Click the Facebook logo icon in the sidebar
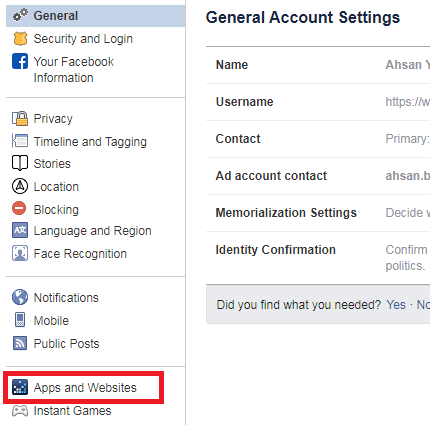 click(20, 61)
